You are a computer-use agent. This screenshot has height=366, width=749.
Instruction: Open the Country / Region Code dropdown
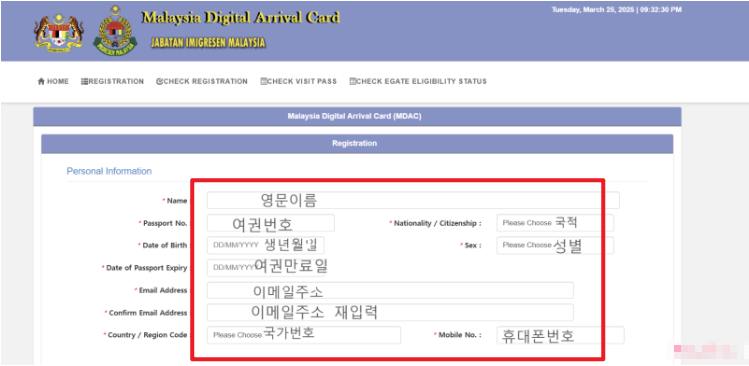tap(304, 335)
